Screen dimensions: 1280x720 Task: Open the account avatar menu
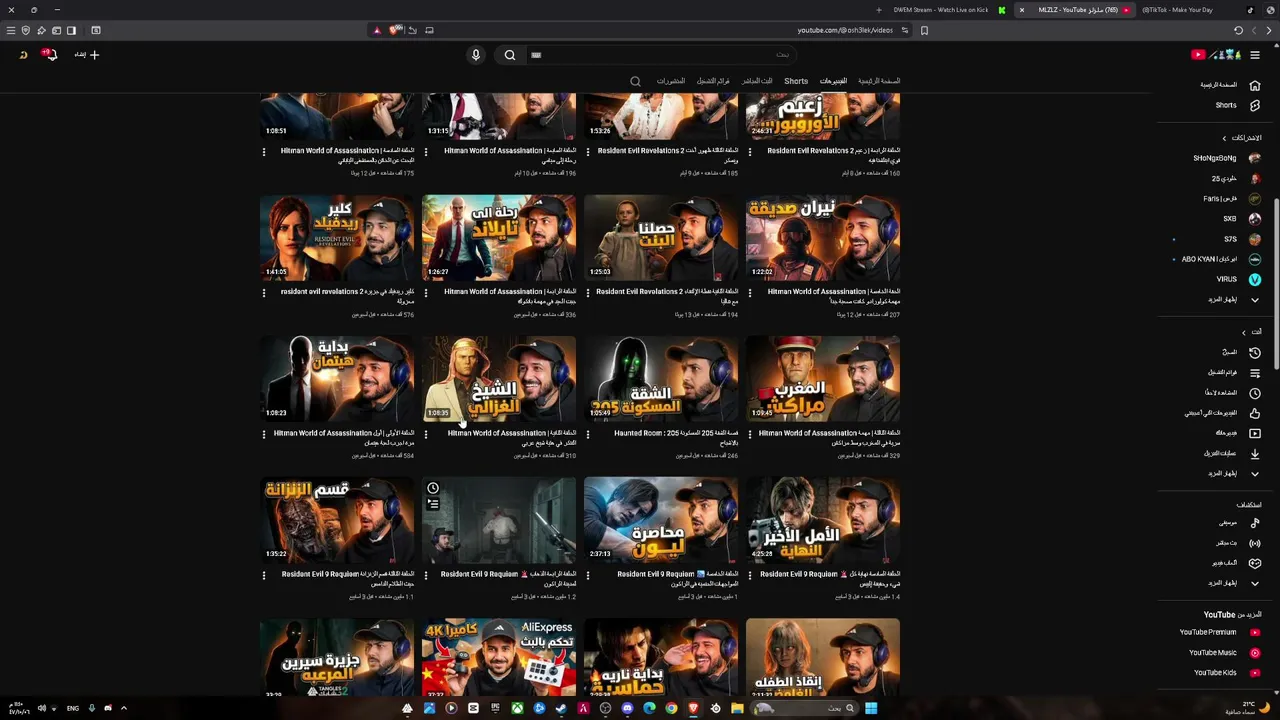pos(23,55)
